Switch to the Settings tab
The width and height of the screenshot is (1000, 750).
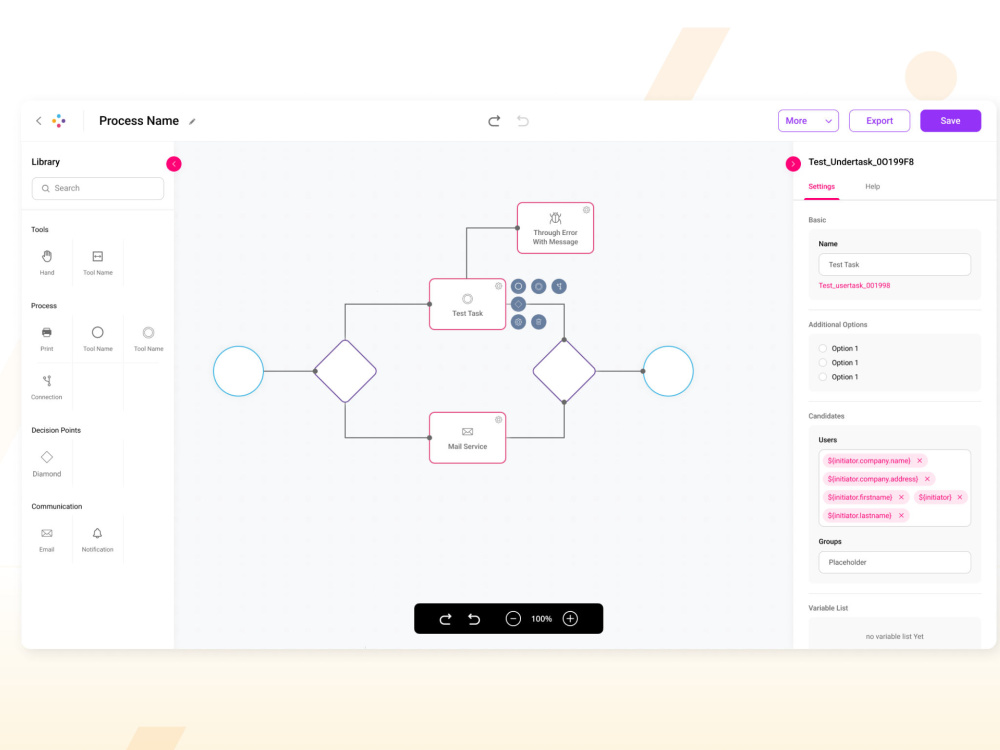click(821, 187)
